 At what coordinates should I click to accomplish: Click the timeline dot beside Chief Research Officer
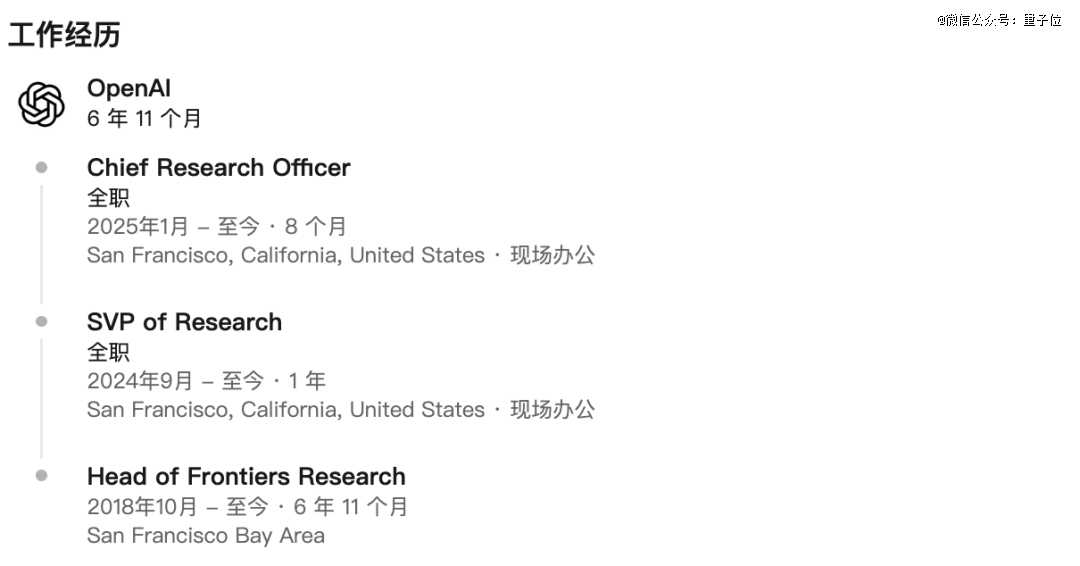(41, 167)
